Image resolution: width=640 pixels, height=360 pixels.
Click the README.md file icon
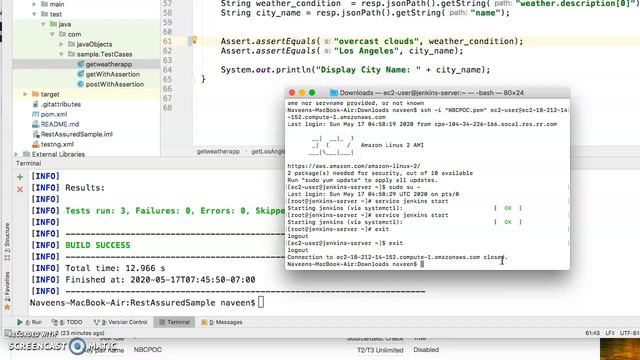coord(36,124)
